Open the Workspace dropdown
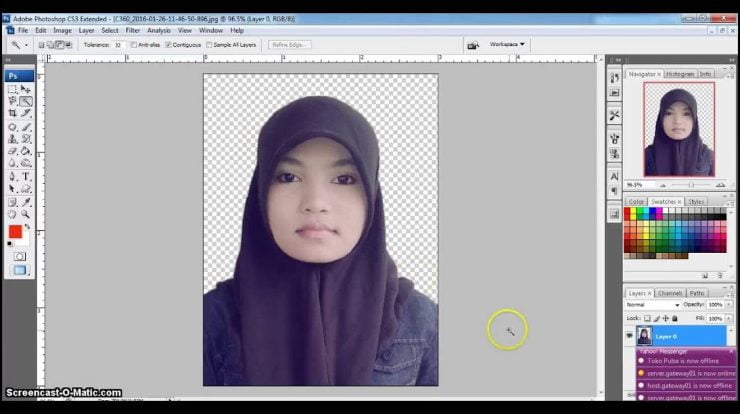Image resolution: width=740 pixels, height=414 pixels. tap(508, 44)
